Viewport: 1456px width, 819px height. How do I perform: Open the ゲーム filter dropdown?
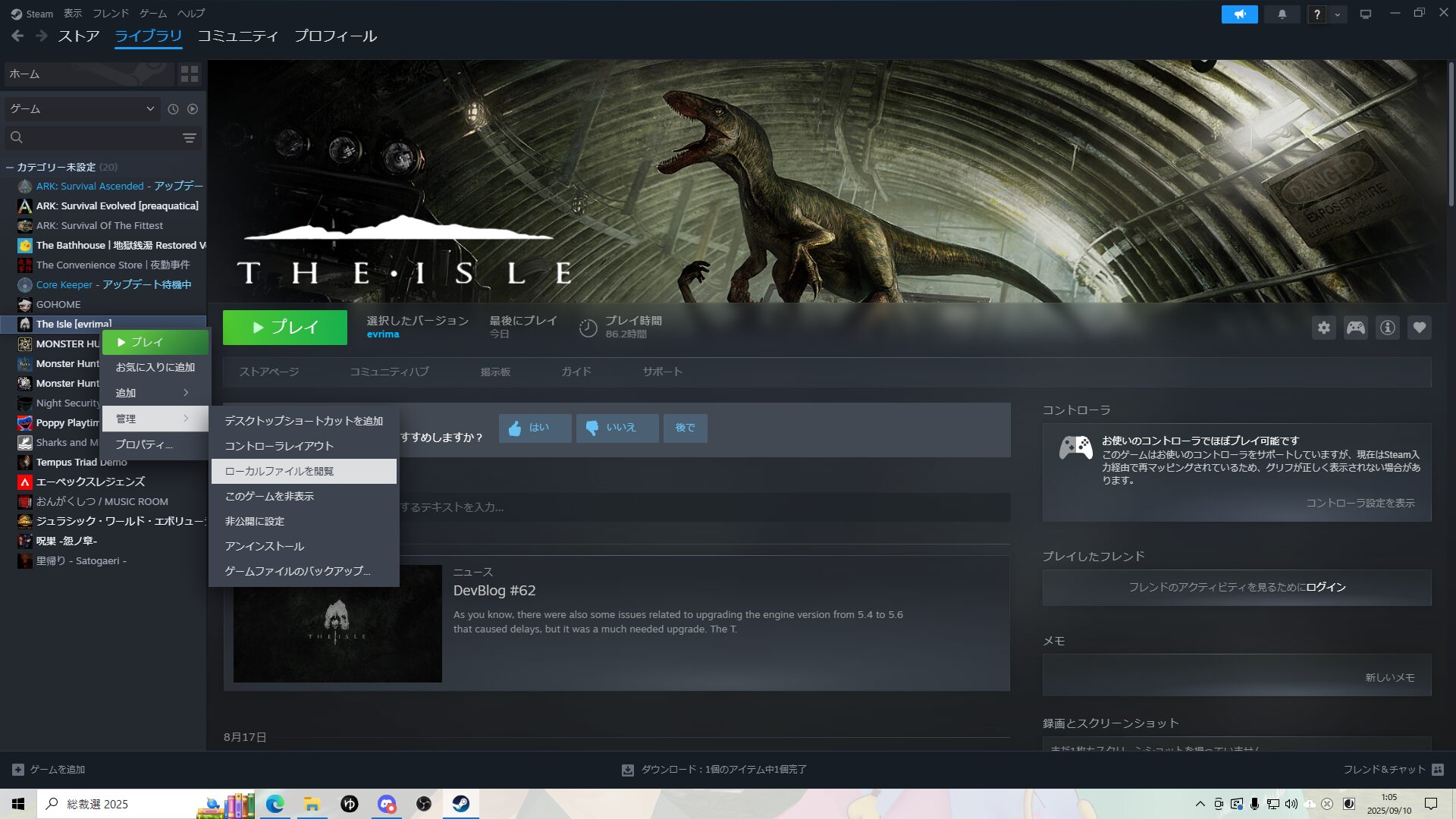[x=82, y=109]
